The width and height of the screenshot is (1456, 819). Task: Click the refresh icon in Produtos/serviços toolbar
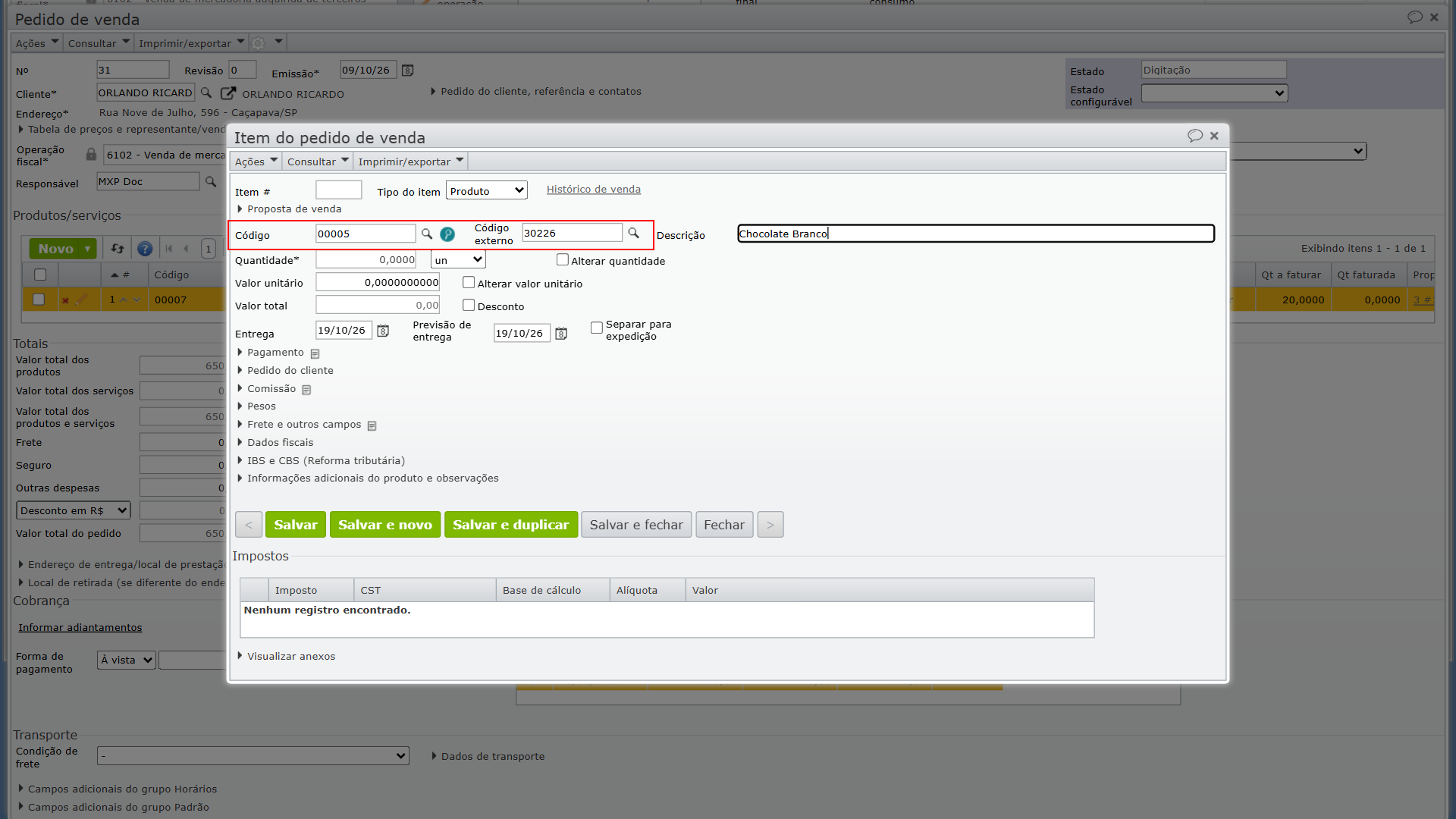(x=117, y=249)
